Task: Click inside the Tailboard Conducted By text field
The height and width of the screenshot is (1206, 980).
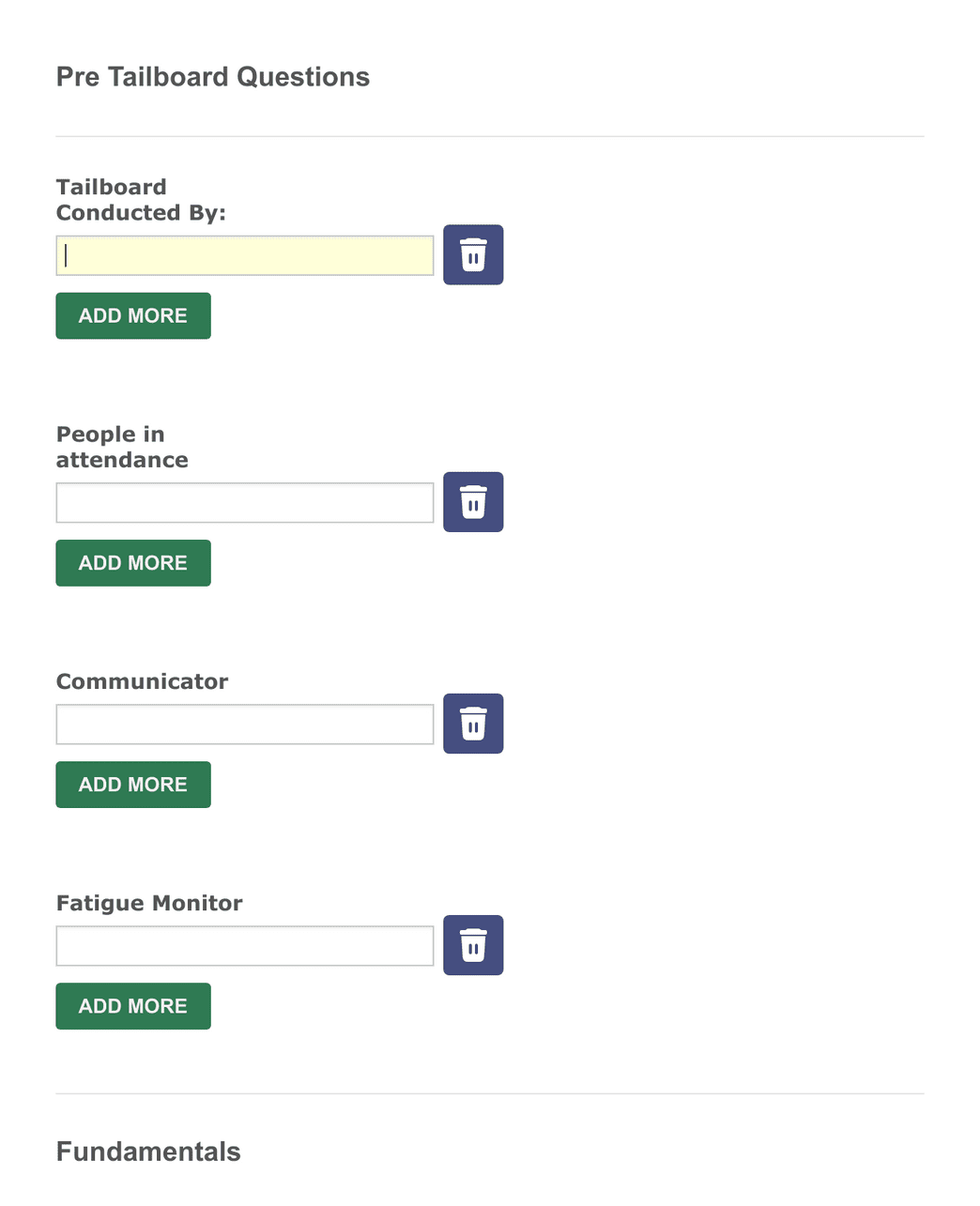Action: (x=244, y=254)
